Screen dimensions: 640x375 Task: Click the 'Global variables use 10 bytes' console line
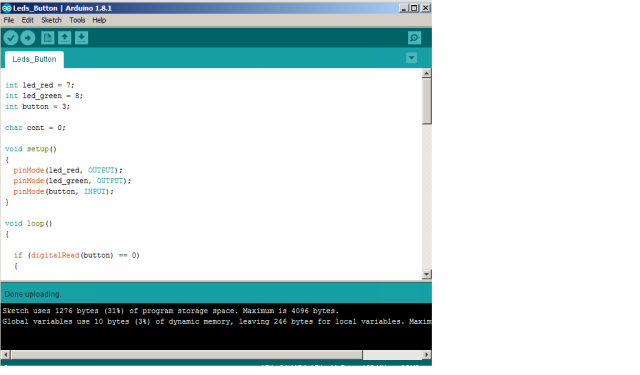tap(217, 322)
